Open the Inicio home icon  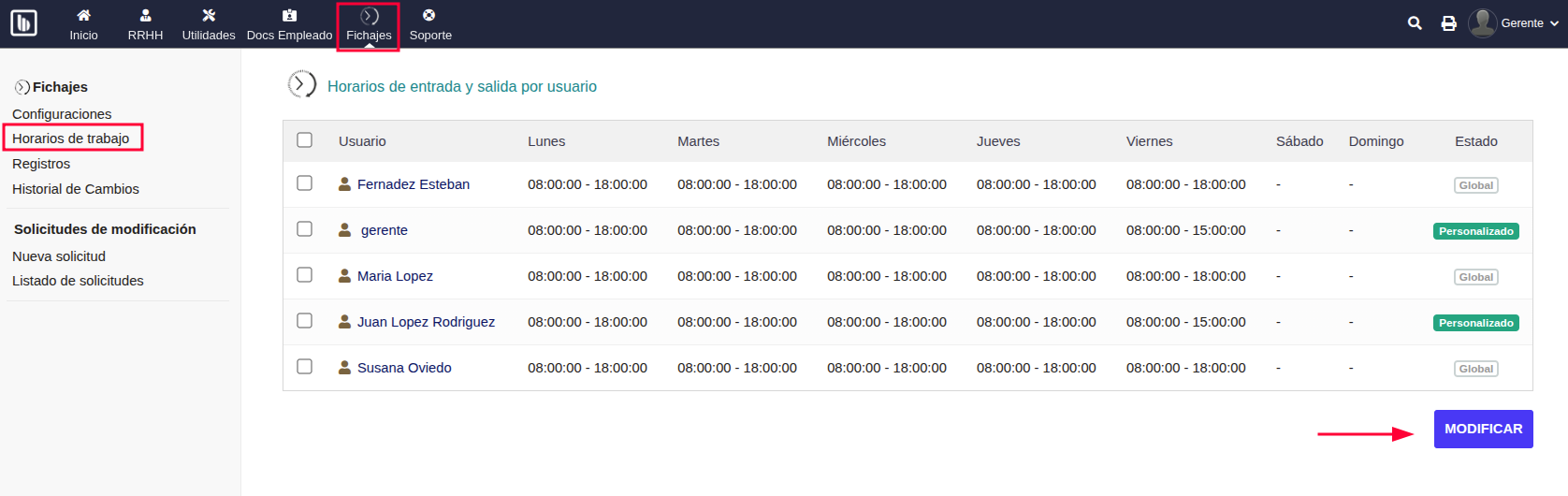click(83, 15)
